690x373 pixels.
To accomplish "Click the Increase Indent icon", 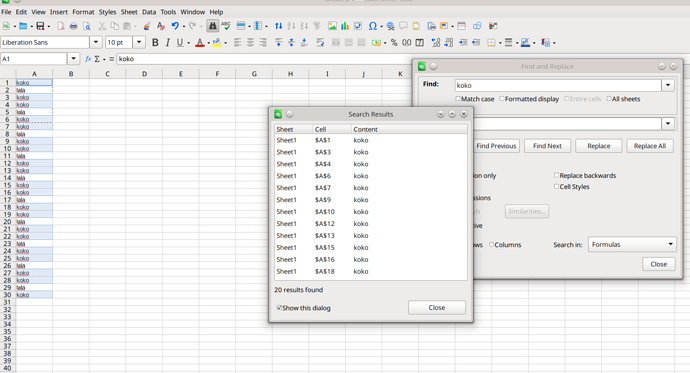I will 463,43.
